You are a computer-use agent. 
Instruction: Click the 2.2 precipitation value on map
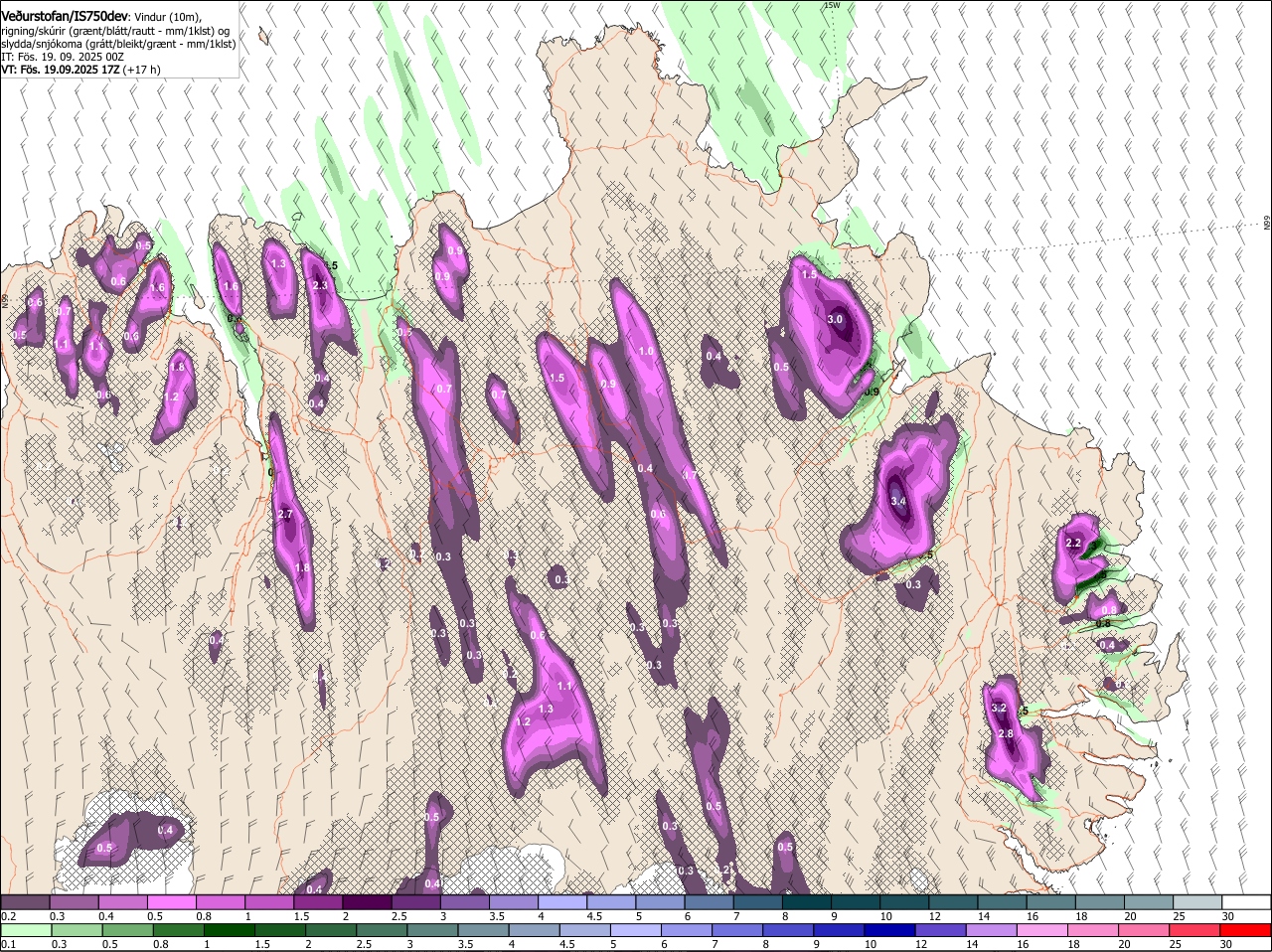[1073, 544]
